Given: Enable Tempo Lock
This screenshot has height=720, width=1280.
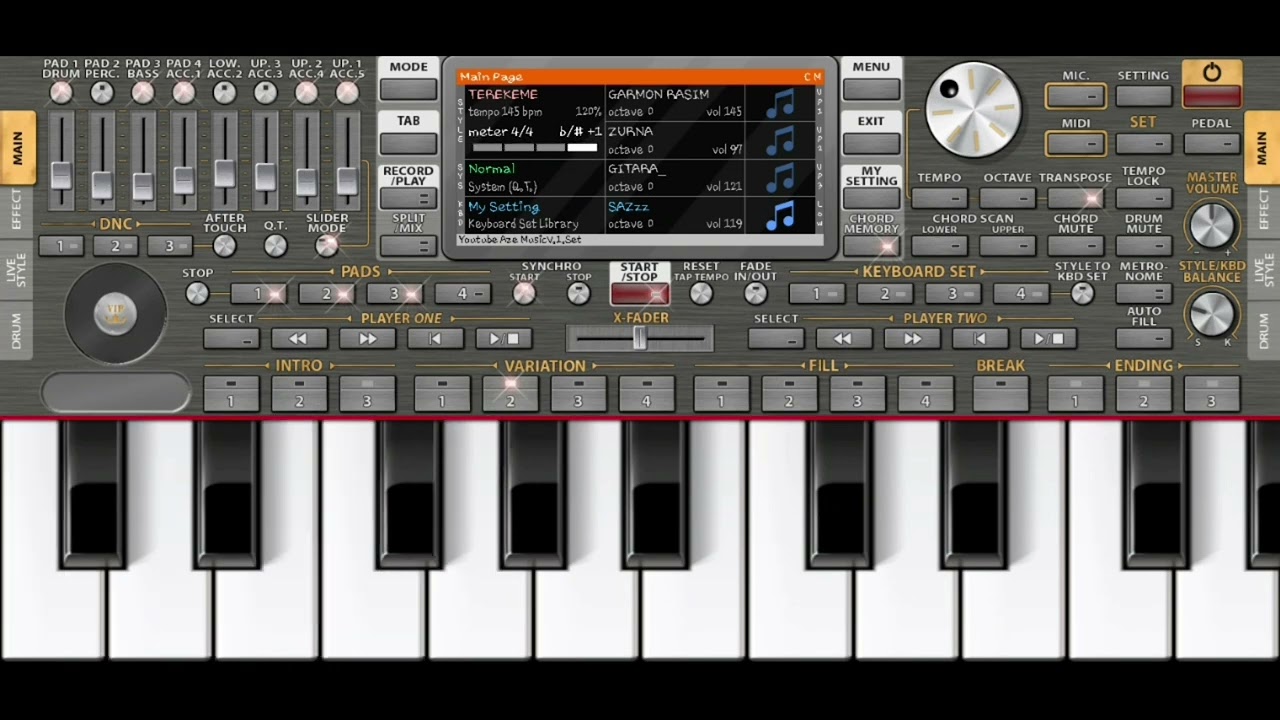Looking at the screenshot, I should (1143, 198).
